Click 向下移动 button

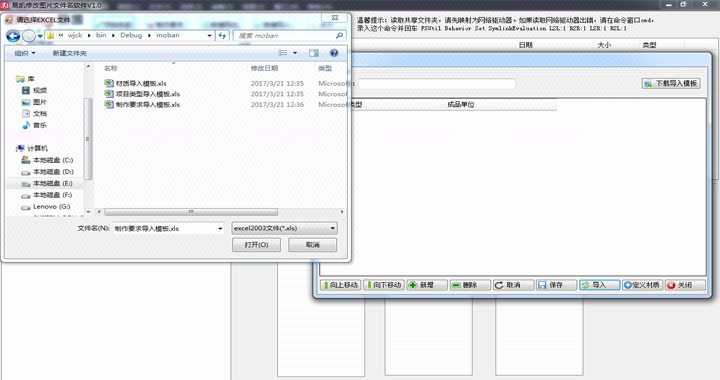(x=383, y=285)
